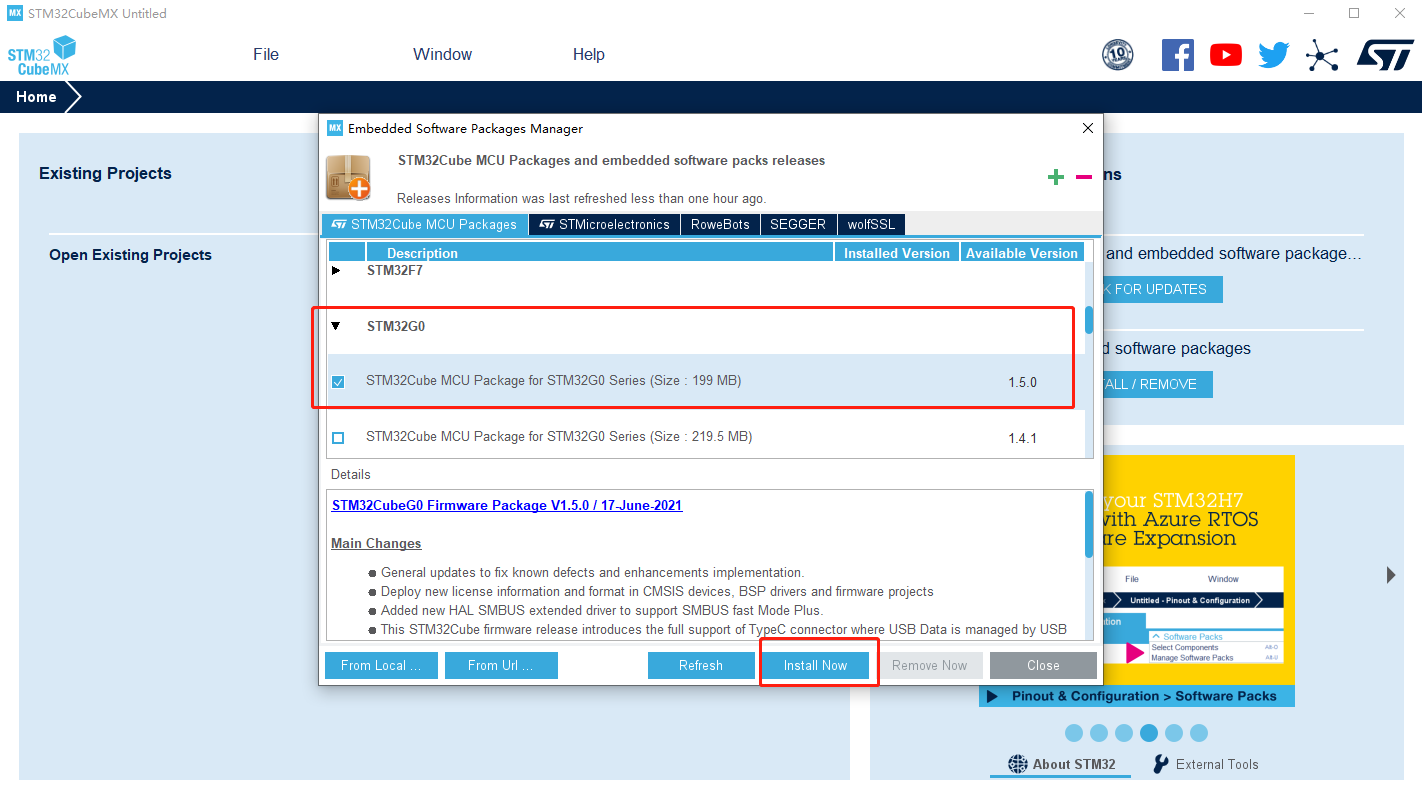The height and width of the screenshot is (798, 1422).
Task: Click the Close button in dialog
Action: click(x=1043, y=665)
